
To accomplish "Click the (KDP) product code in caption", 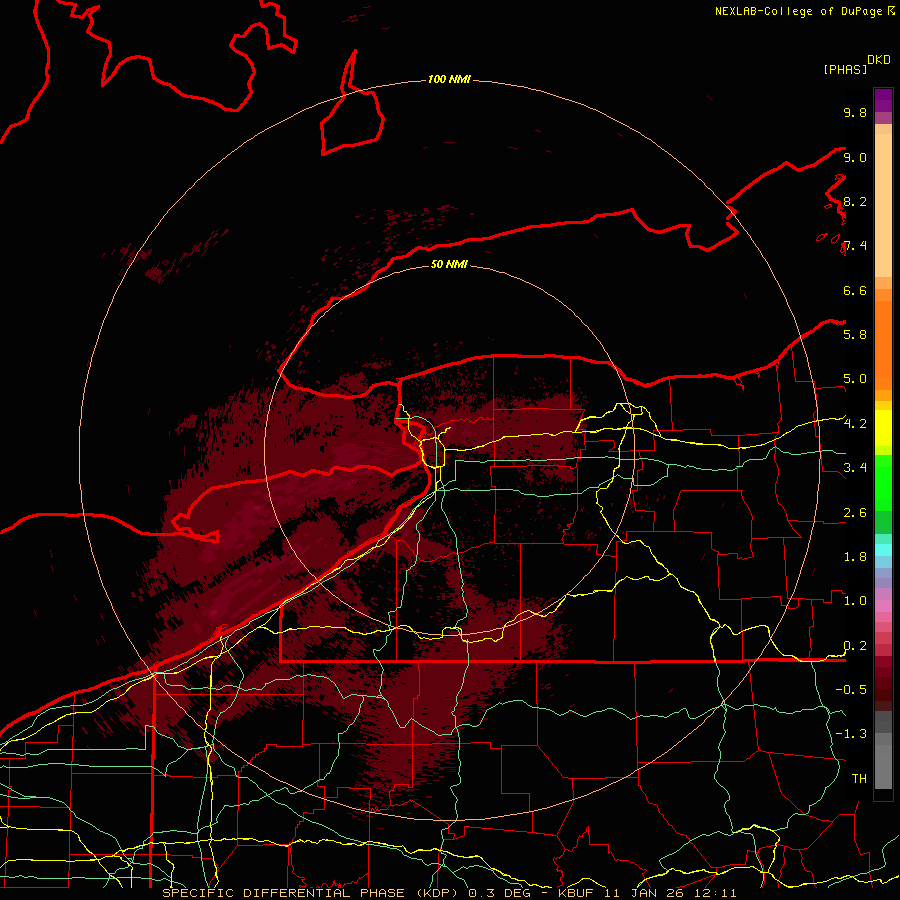I will point(439,893).
